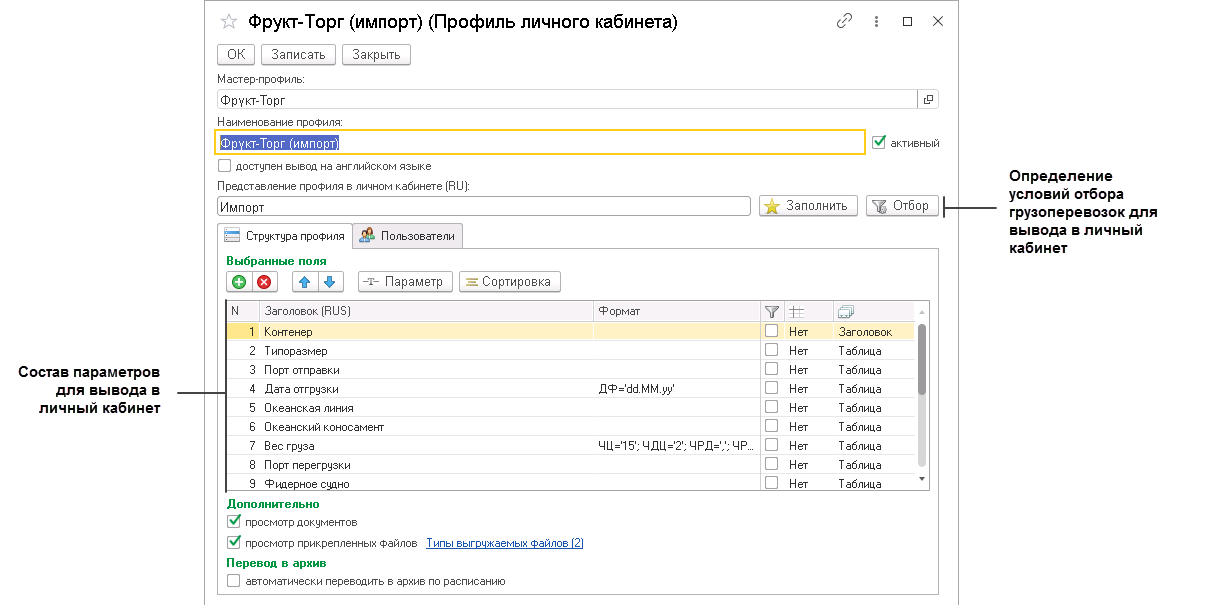The width and height of the screenshot is (1212, 605).
Task: Move the selected field down
Action: click(x=330, y=282)
